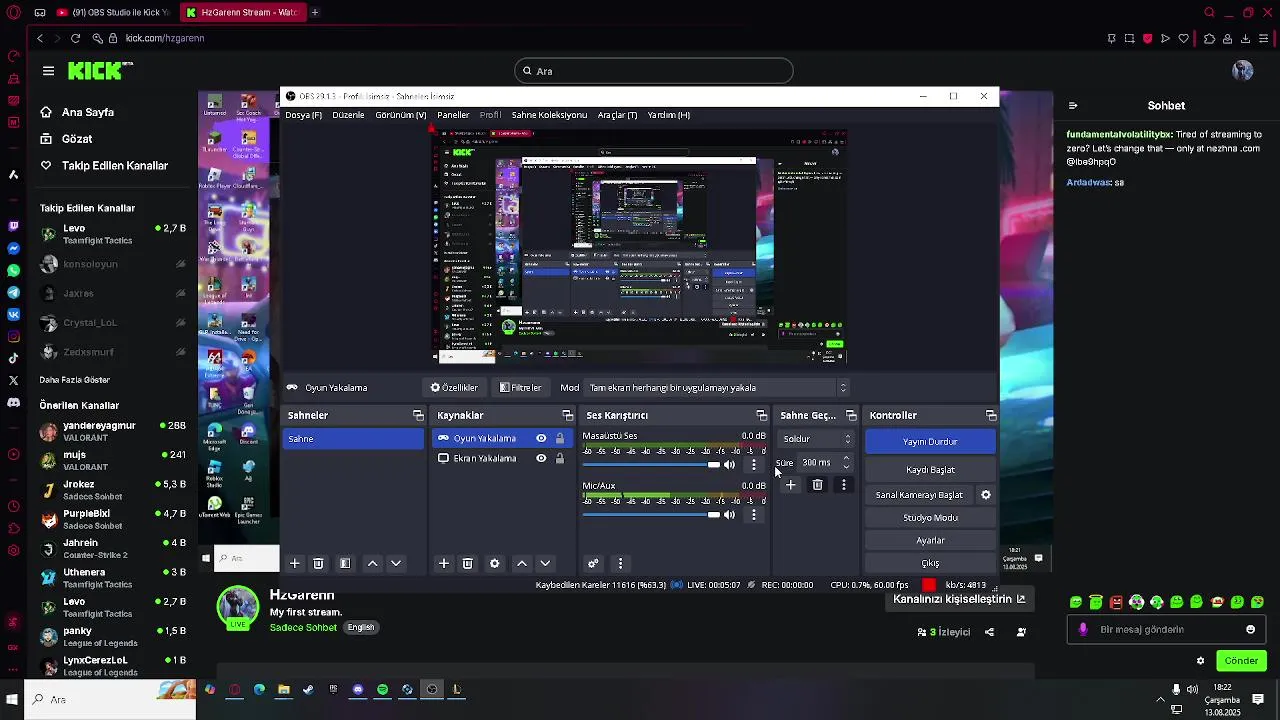
Task: Pop out the Ses Karıştırıcı dock panel
Action: coord(761,415)
